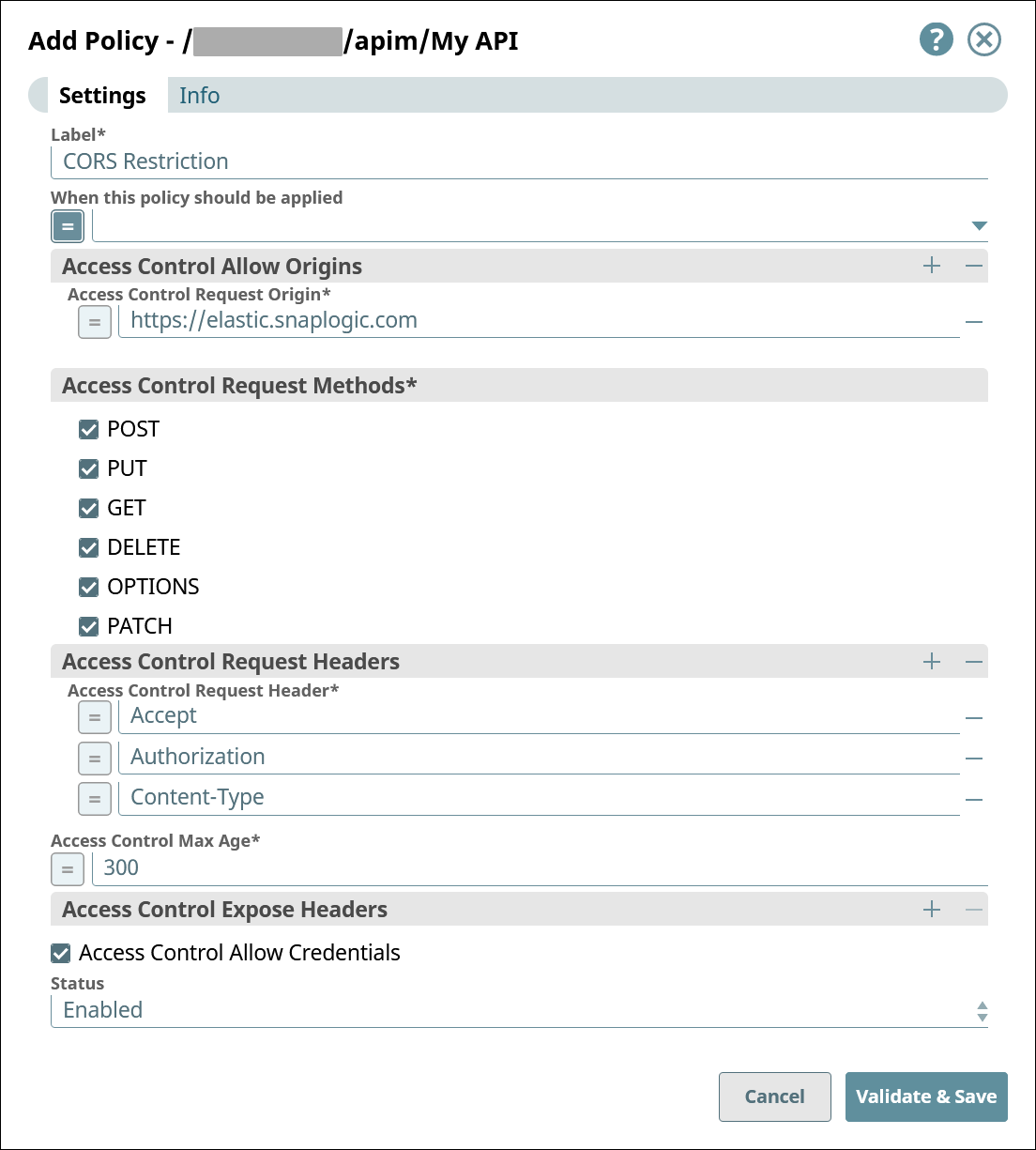
Task: Open the policy condition dropdown
Action: [979, 225]
